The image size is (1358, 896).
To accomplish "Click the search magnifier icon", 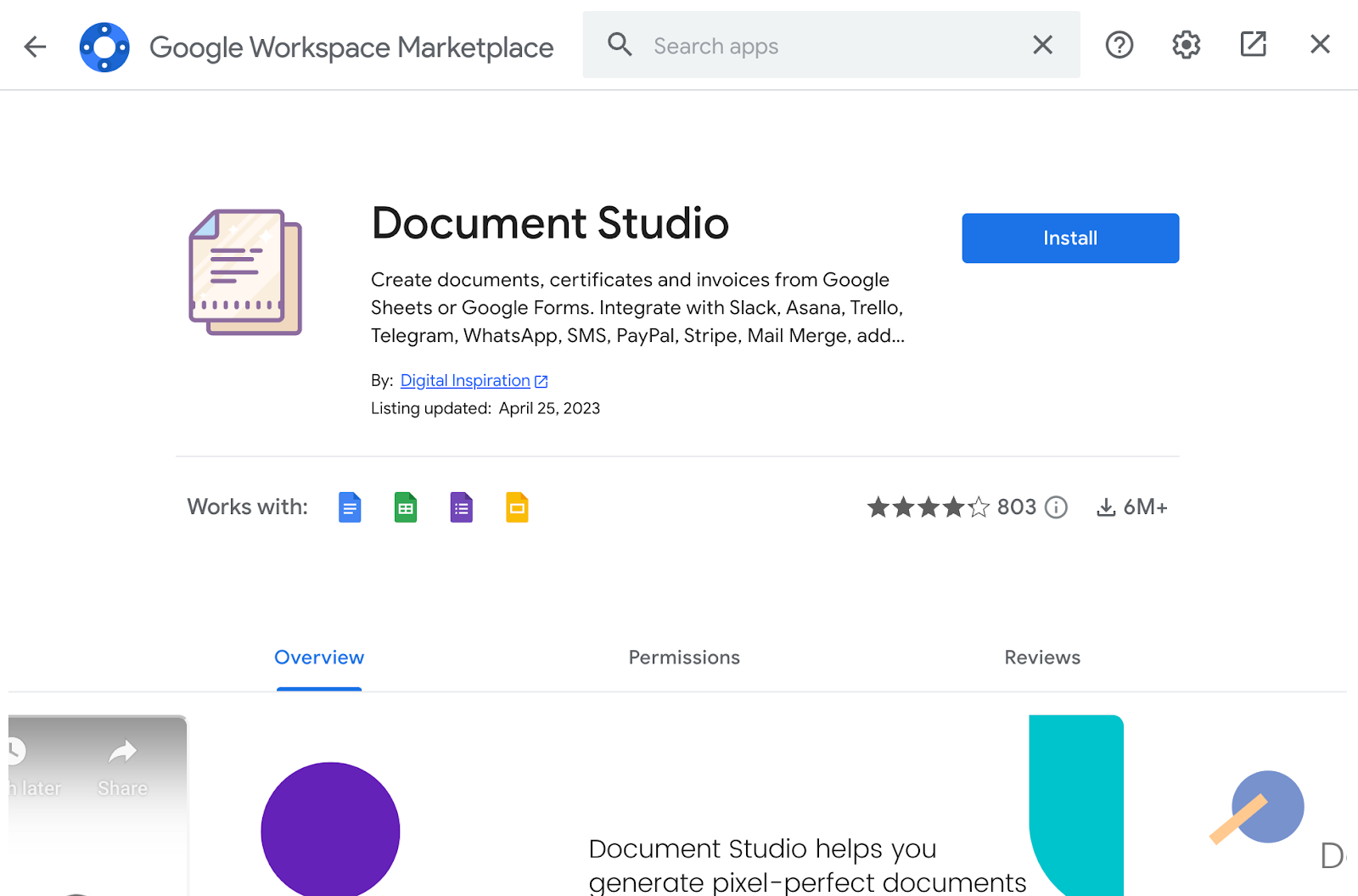I will pos(620,45).
